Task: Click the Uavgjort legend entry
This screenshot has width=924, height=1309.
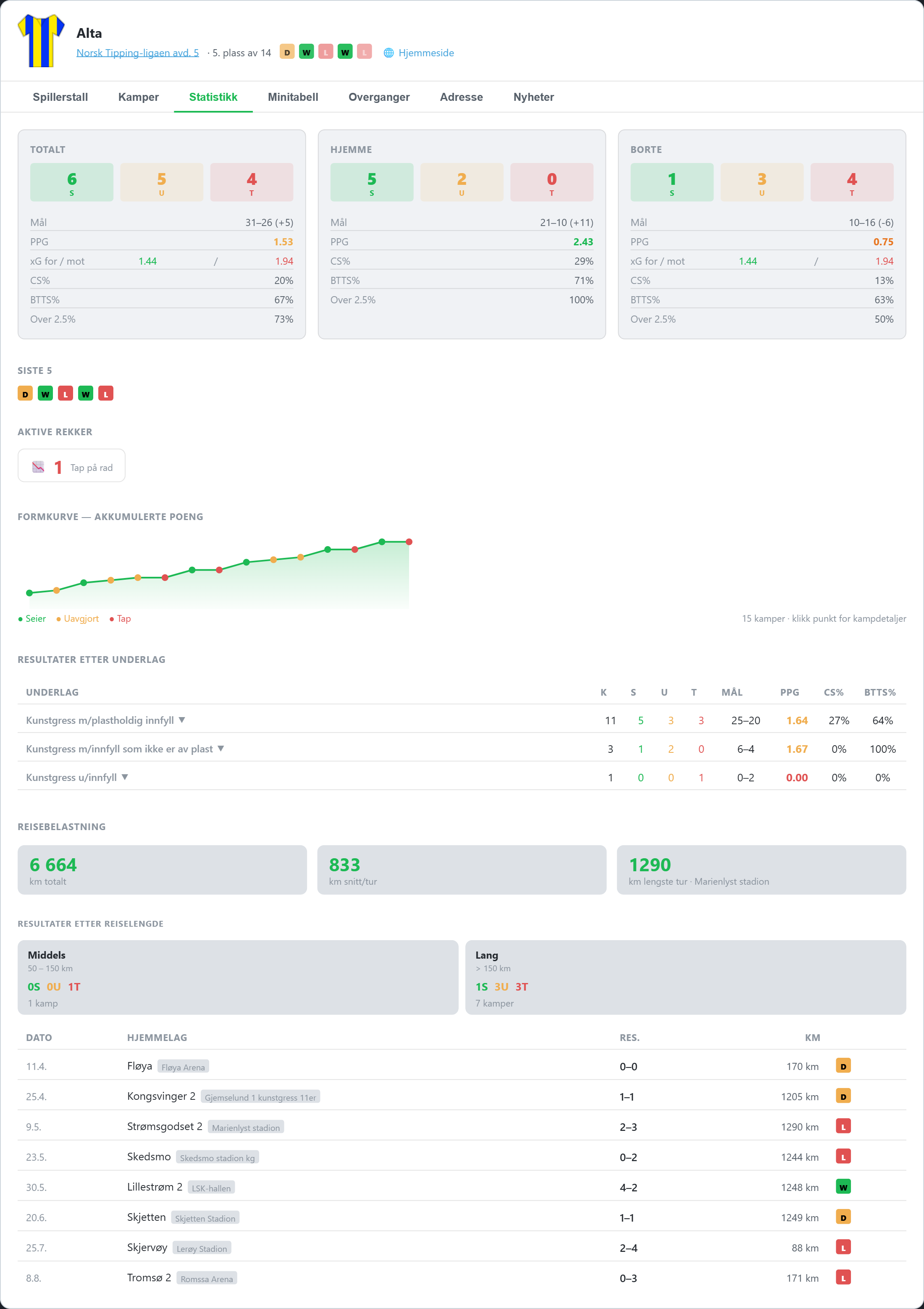Action: coord(78,618)
